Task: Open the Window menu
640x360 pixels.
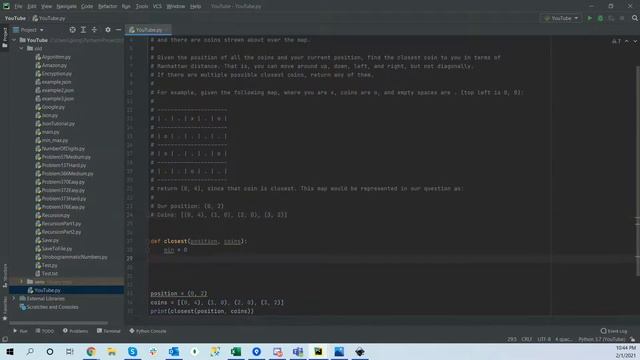Action: [176, 6]
